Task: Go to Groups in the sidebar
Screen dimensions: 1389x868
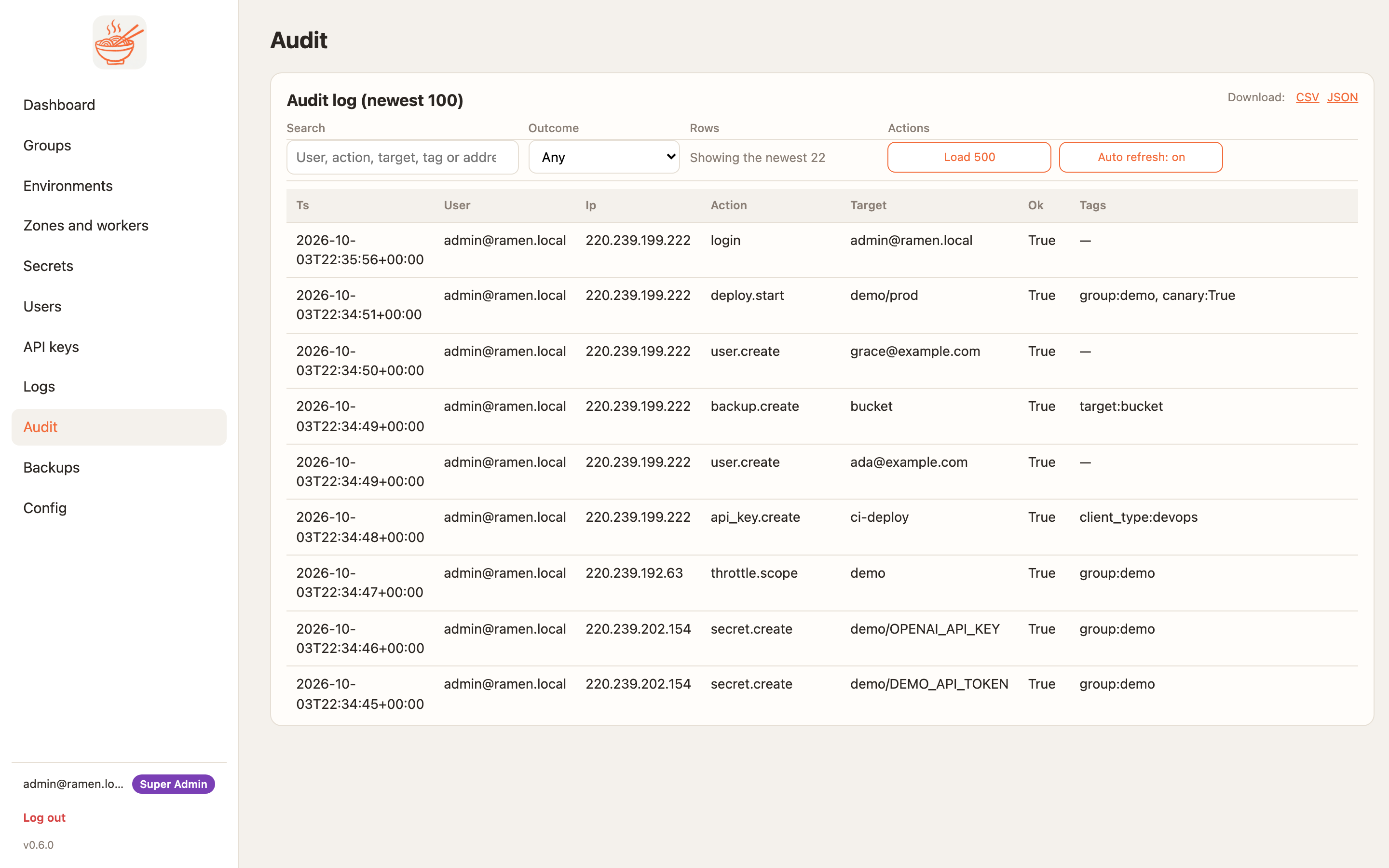Action: 47,145
